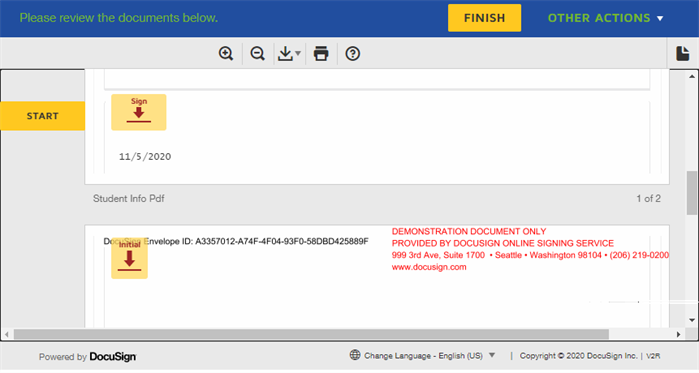Click the globe language icon
The height and width of the screenshot is (373, 699).
[x=355, y=355]
